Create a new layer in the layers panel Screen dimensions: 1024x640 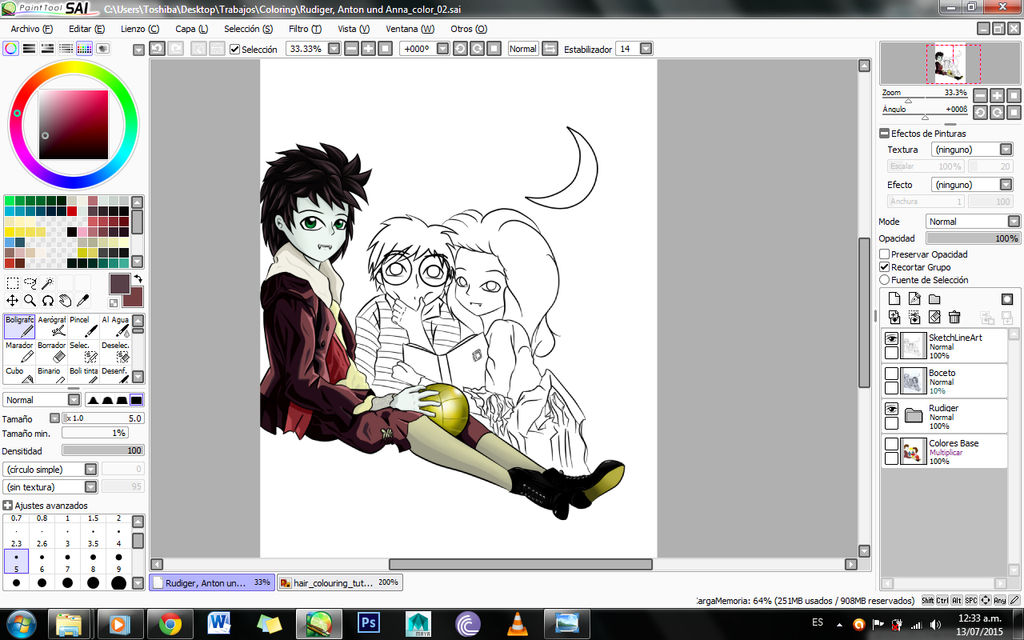coord(895,299)
